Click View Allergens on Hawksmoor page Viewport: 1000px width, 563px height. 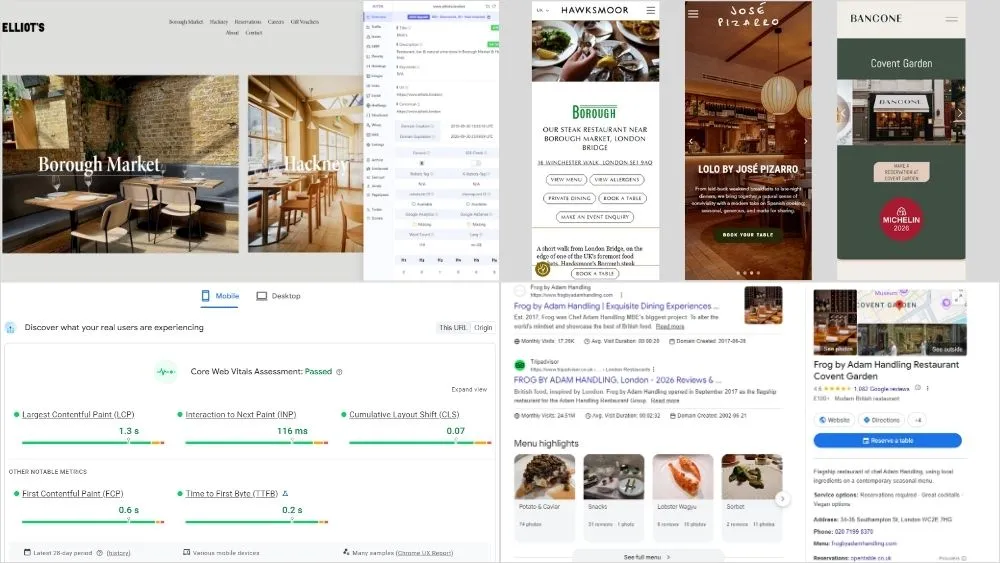(617, 180)
